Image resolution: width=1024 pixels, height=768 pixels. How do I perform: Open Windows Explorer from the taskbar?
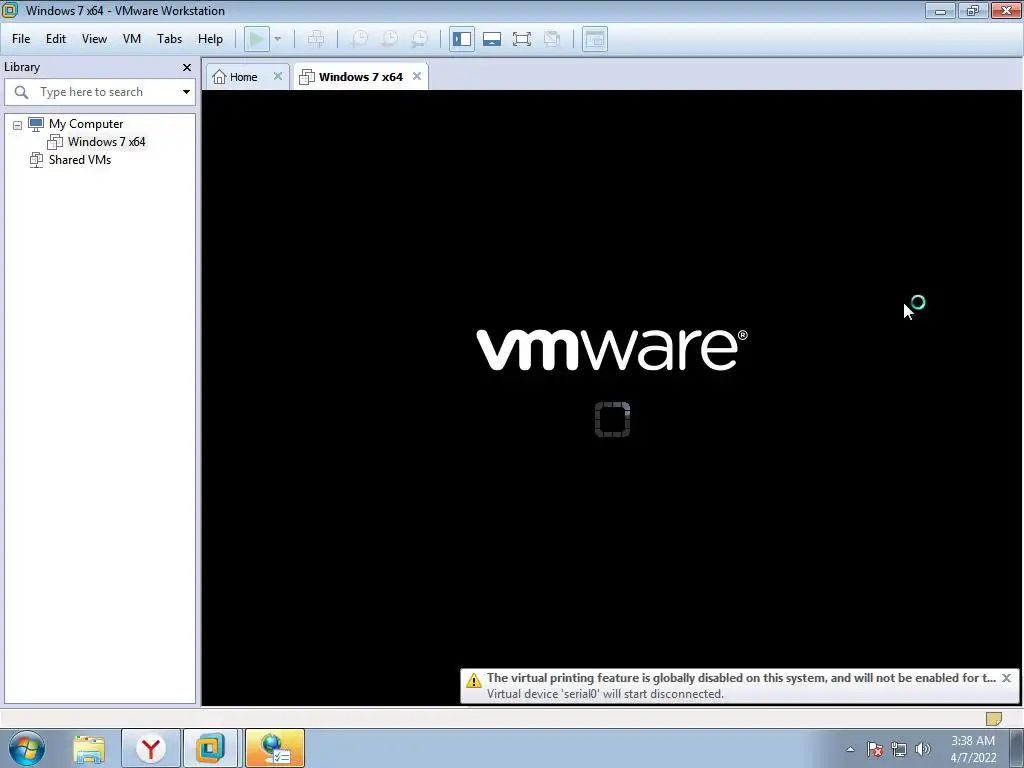tap(89, 748)
